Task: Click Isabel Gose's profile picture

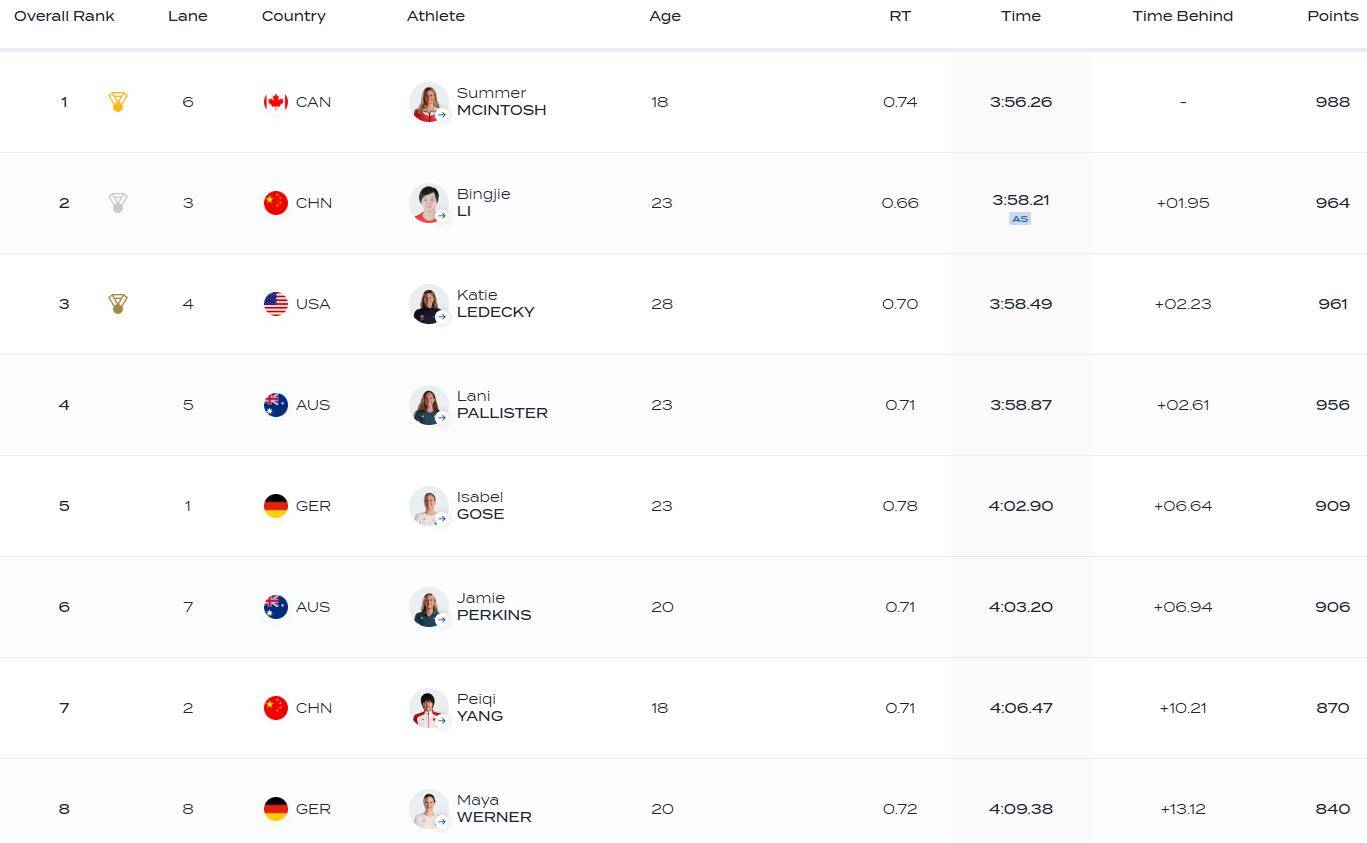Action: point(429,506)
